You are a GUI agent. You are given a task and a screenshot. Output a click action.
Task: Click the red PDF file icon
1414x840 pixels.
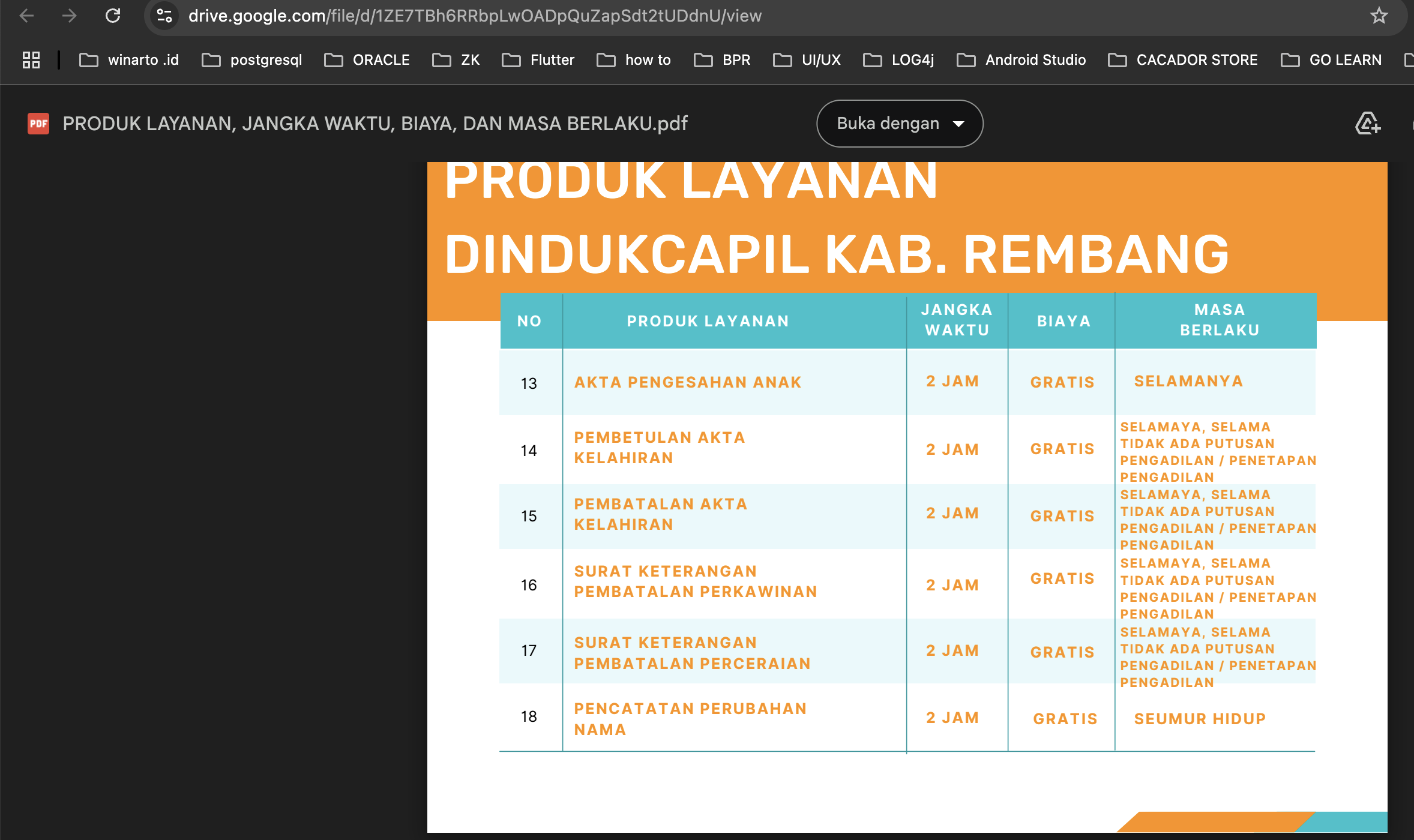pos(38,124)
